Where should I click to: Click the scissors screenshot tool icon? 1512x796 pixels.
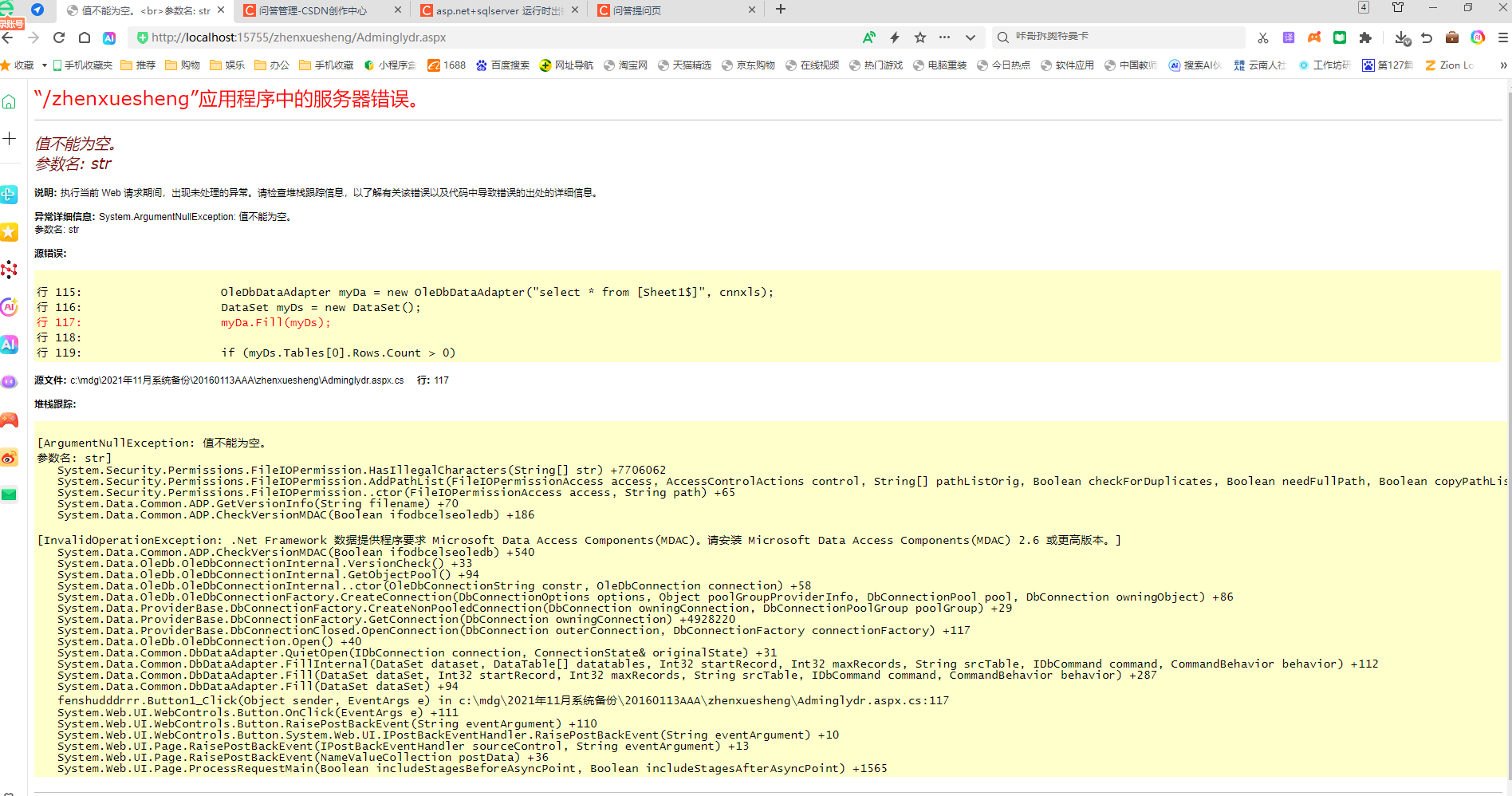[x=1263, y=37]
